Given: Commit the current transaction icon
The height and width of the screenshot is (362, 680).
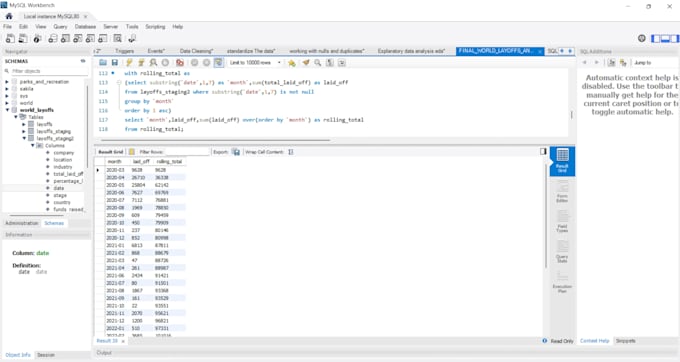Looking at the screenshot, I should [194, 63].
